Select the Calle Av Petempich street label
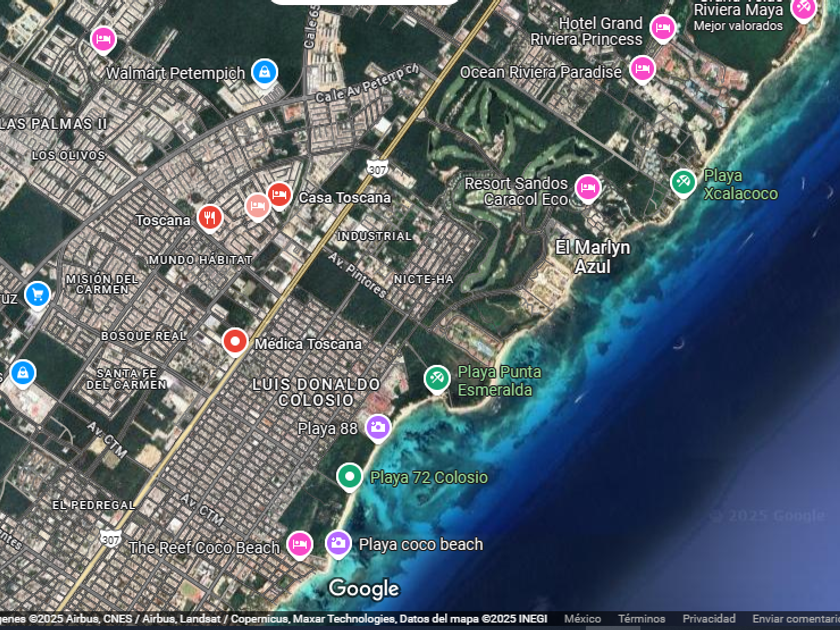 click(x=367, y=83)
